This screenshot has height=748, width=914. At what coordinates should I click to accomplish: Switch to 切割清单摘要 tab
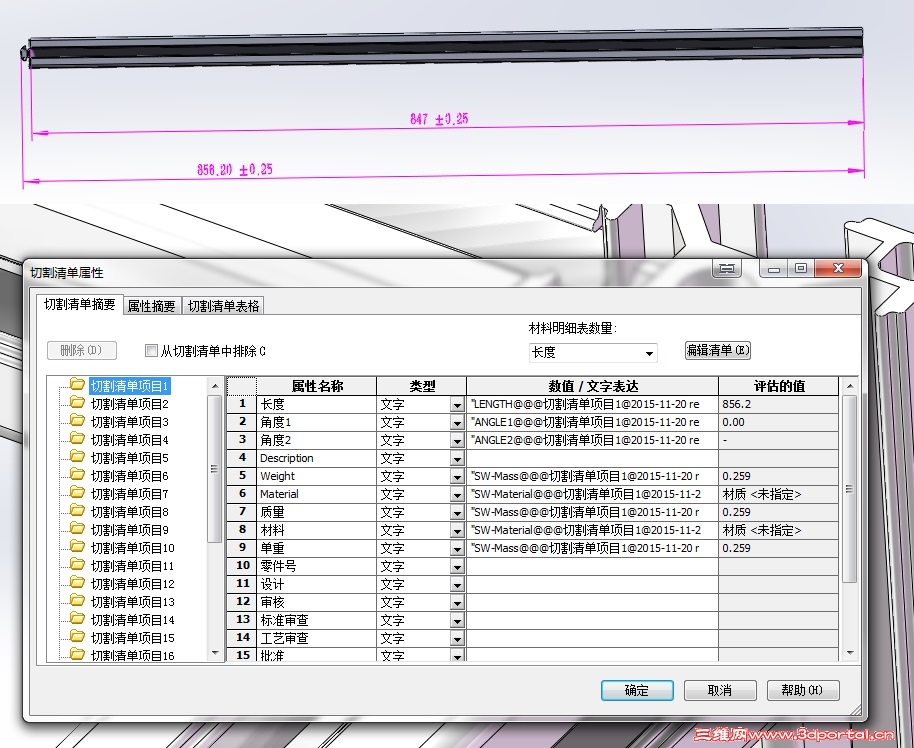(x=80, y=304)
